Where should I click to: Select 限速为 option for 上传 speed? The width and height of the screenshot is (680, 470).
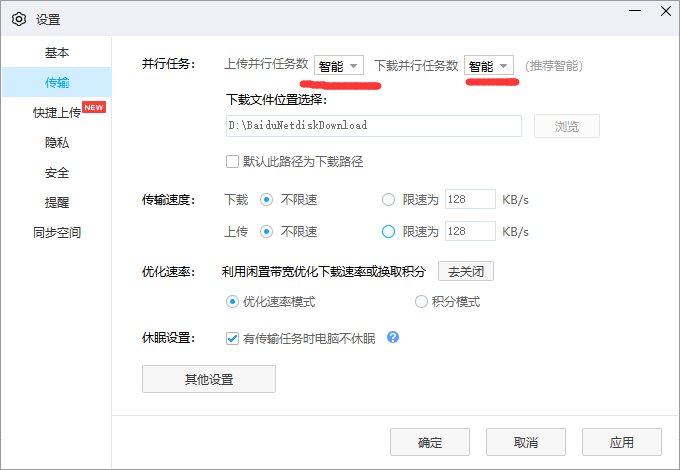[388, 232]
